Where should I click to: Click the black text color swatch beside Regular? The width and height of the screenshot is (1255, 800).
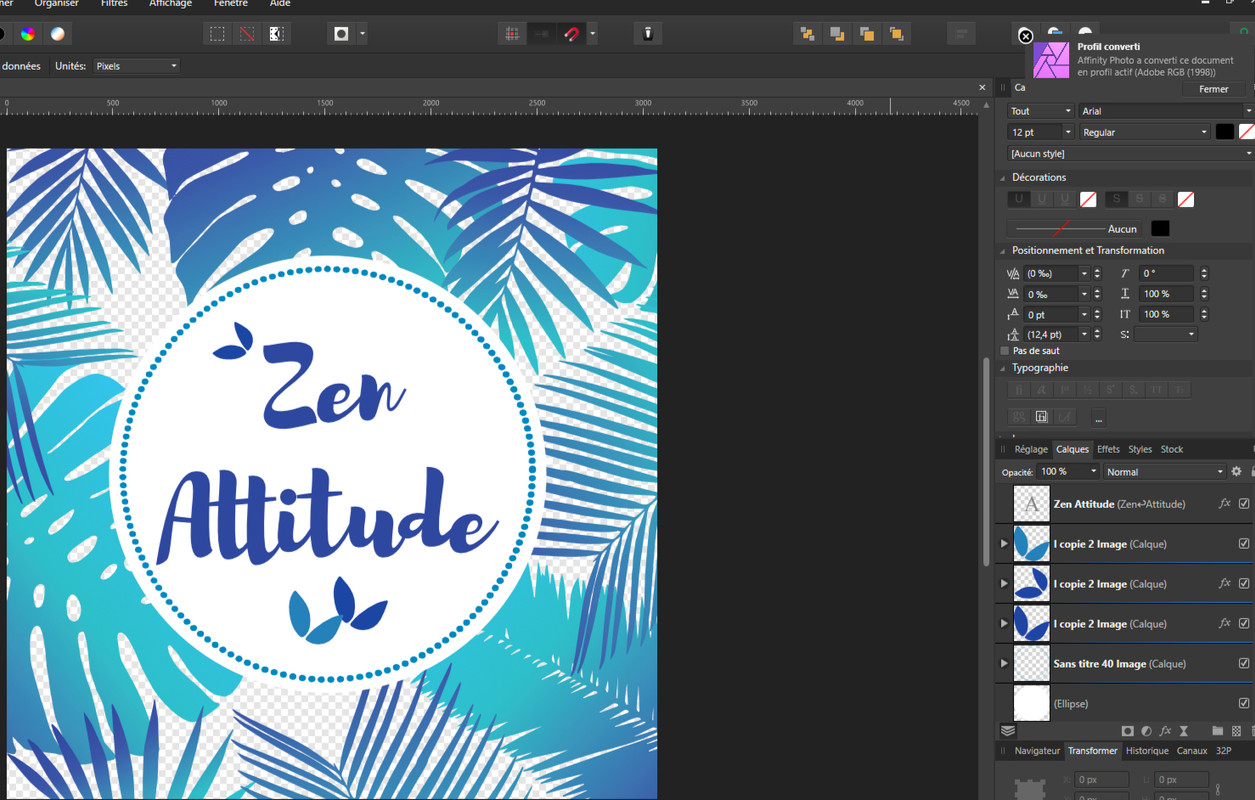point(1225,132)
